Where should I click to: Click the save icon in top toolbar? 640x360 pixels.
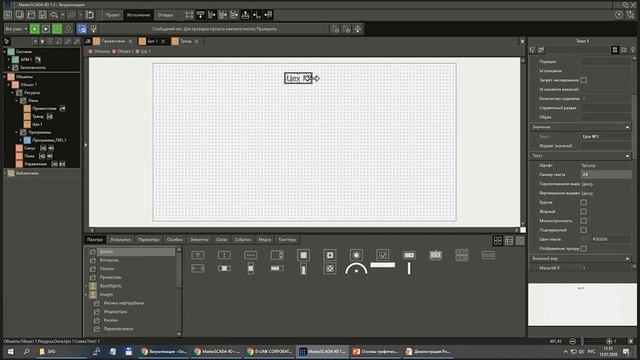pos(42,15)
